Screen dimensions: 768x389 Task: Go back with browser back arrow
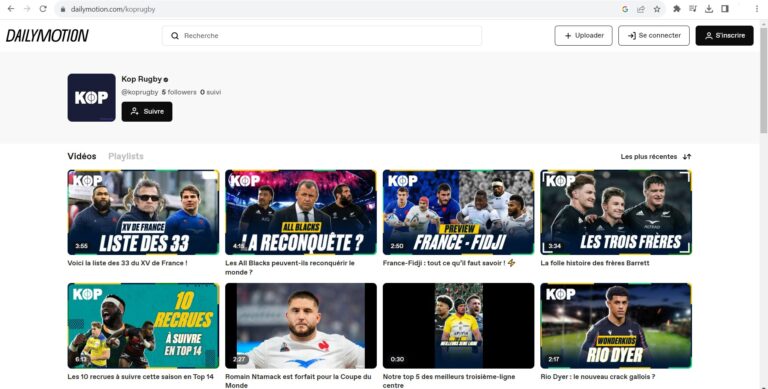[x=11, y=9]
